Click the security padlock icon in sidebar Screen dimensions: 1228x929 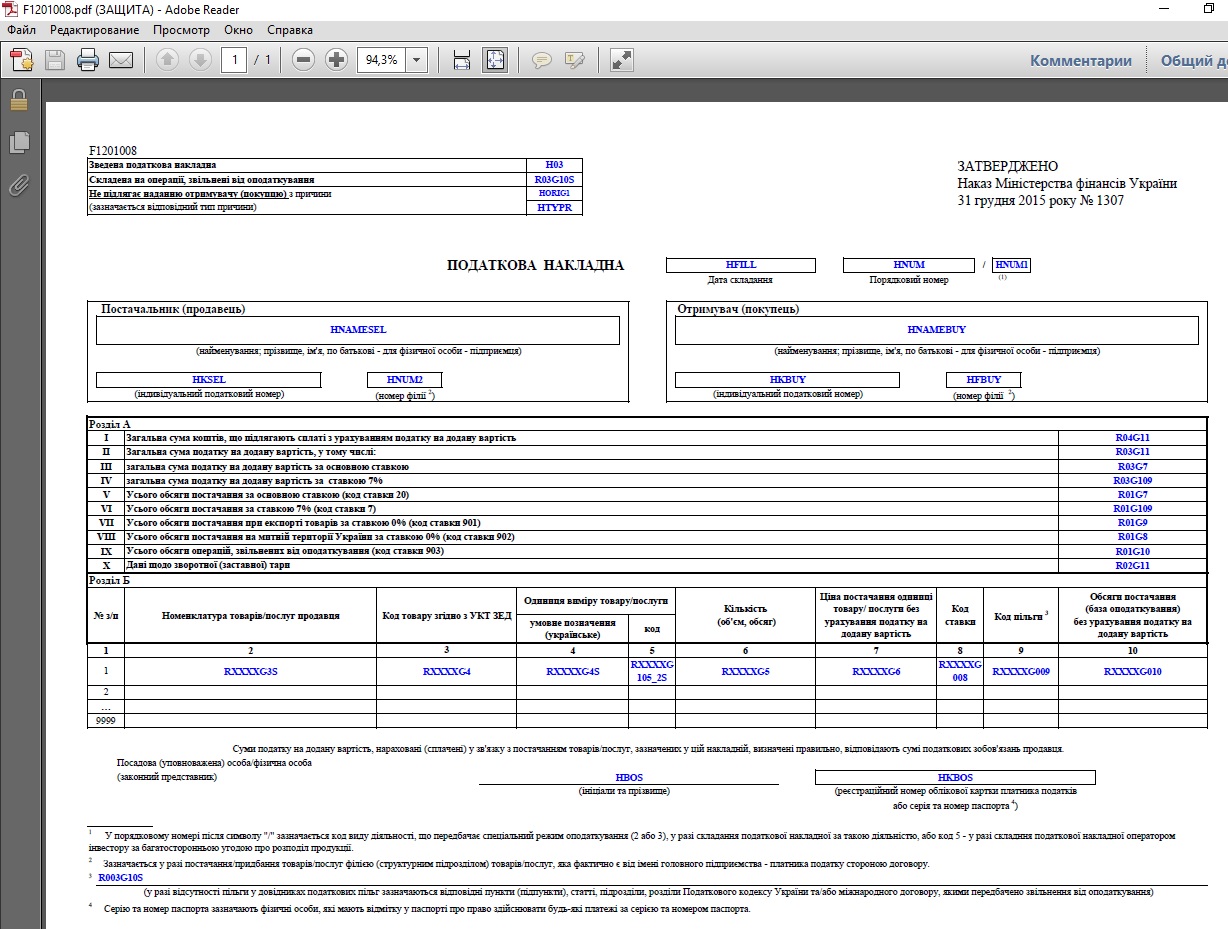[18, 100]
